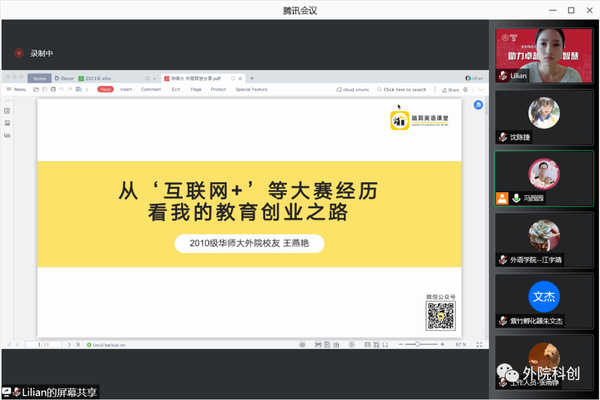Click the Share button in the toolbar
This screenshot has height=400, width=600.
[x=451, y=89]
